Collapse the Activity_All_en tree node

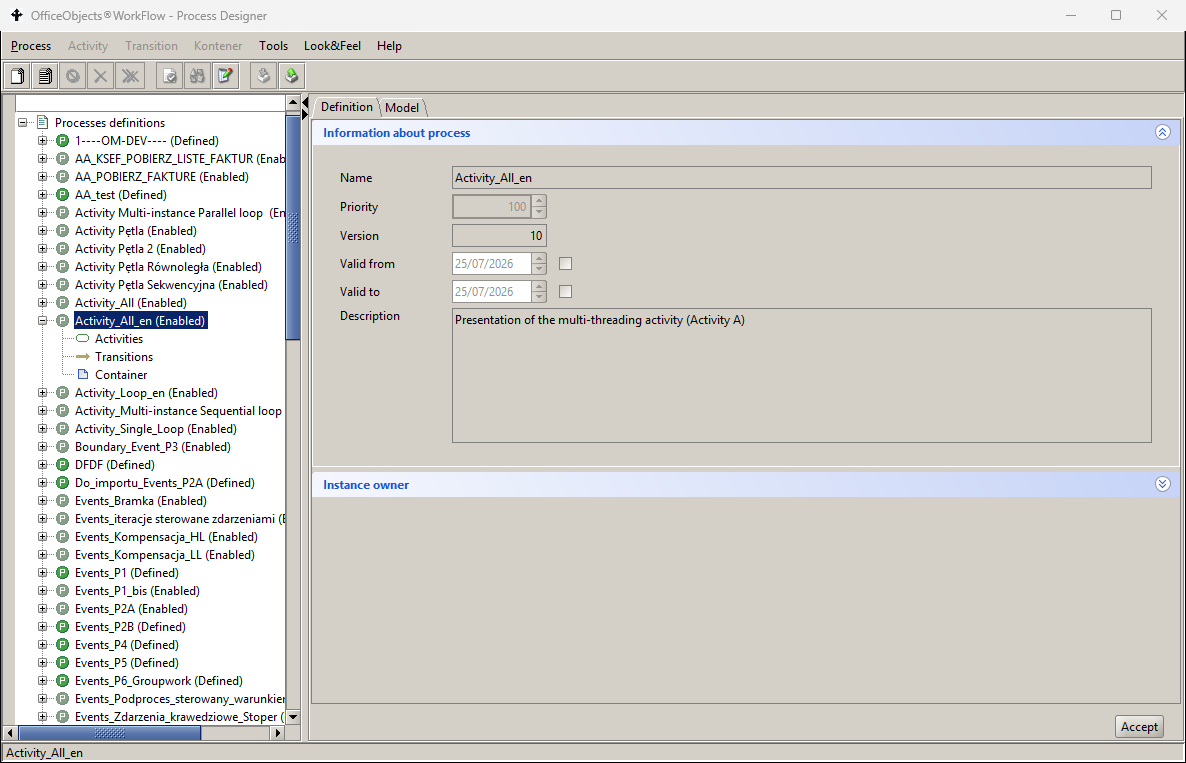pyautogui.click(x=42, y=321)
